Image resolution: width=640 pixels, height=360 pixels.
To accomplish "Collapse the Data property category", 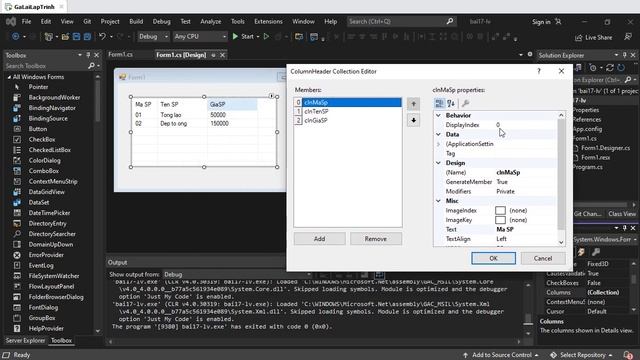I will [x=438, y=134].
